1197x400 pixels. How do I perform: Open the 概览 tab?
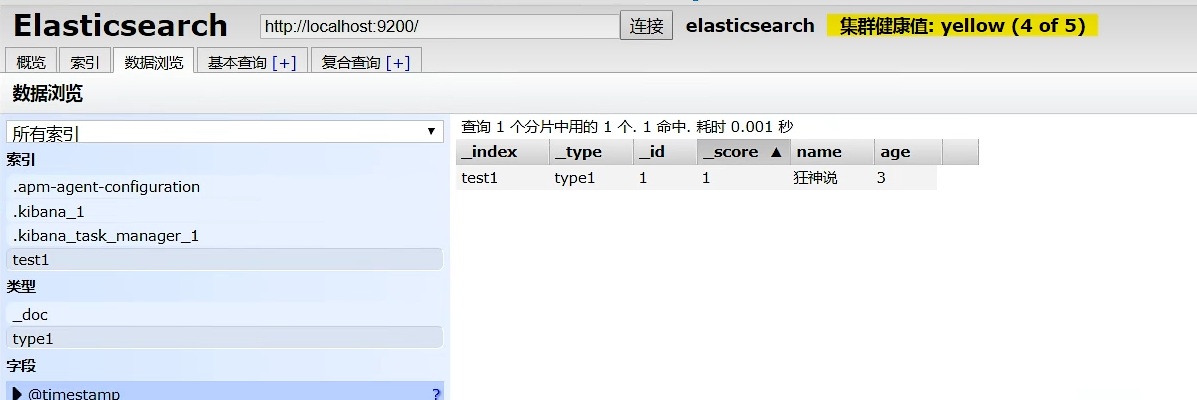click(x=31, y=62)
